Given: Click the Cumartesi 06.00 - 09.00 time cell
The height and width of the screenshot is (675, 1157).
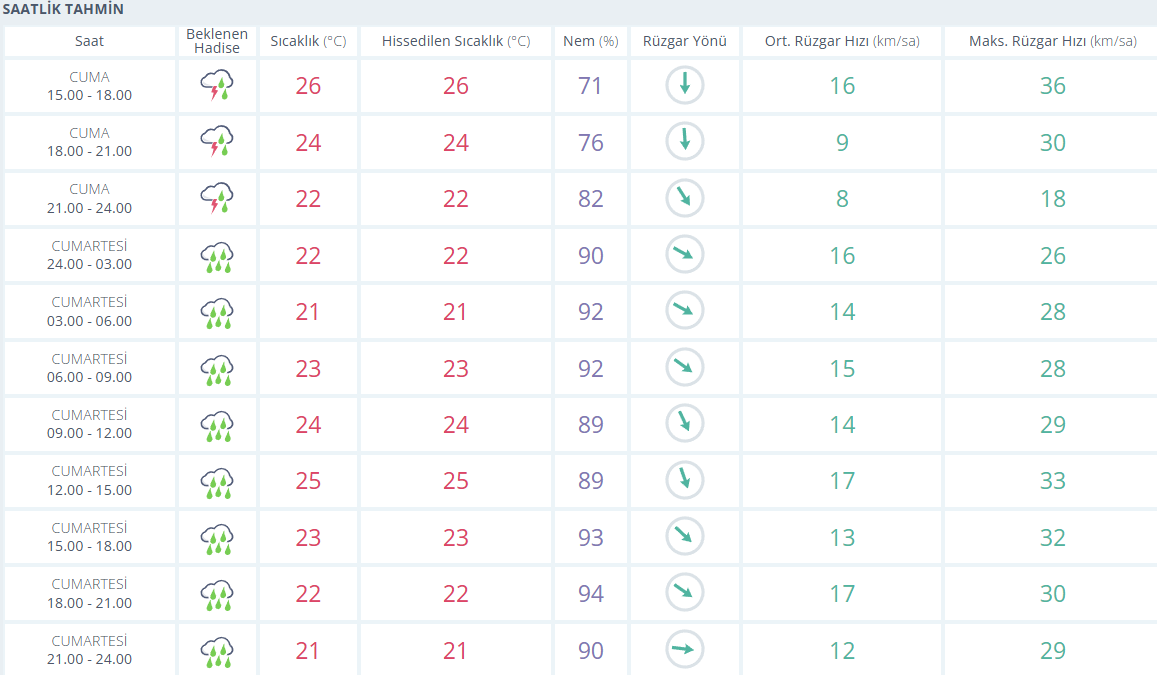Looking at the screenshot, I should 89,367.
